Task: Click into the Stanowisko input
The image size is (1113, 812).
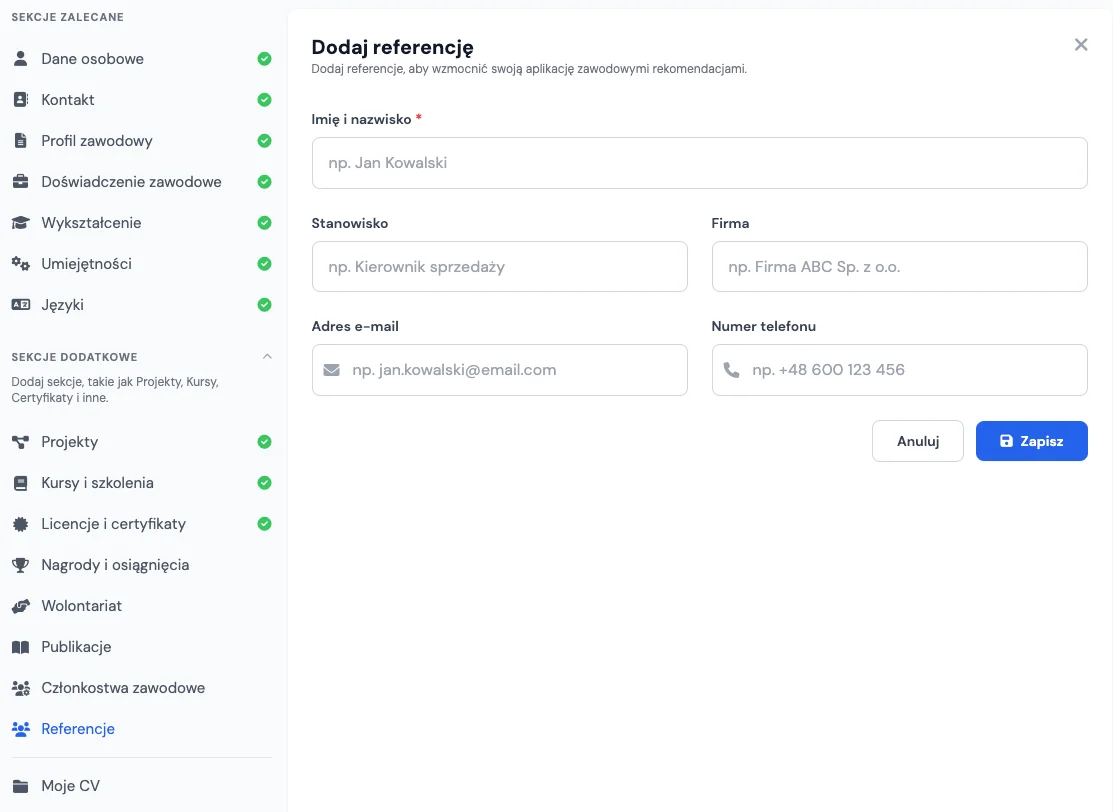Action: click(x=500, y=267)
